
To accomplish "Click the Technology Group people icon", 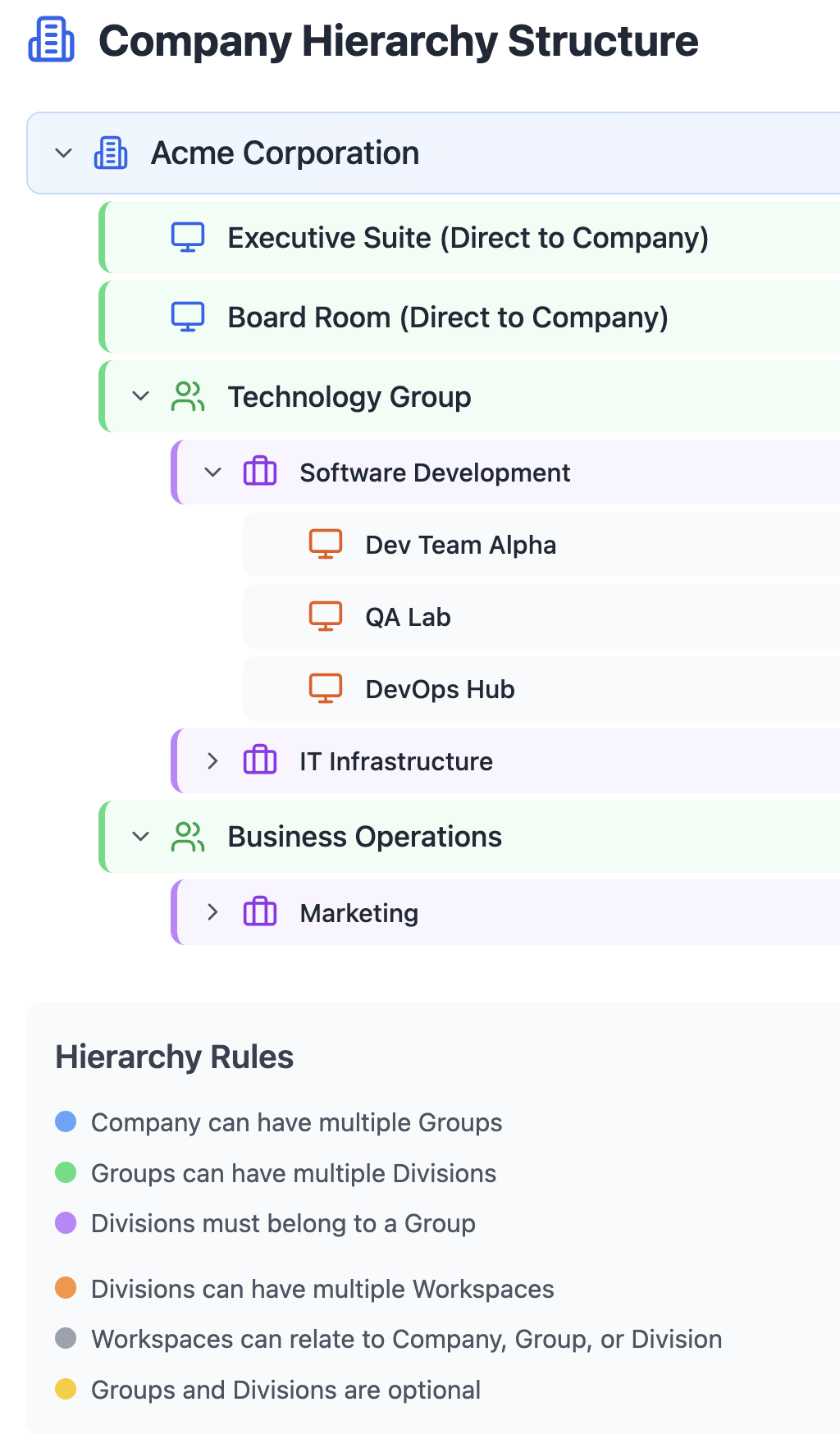I will pyautogui.click(x=188, y=396).
